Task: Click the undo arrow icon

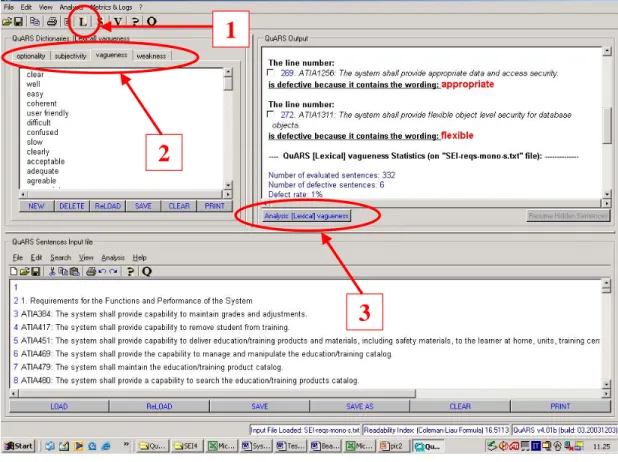Action: (102, 271)
